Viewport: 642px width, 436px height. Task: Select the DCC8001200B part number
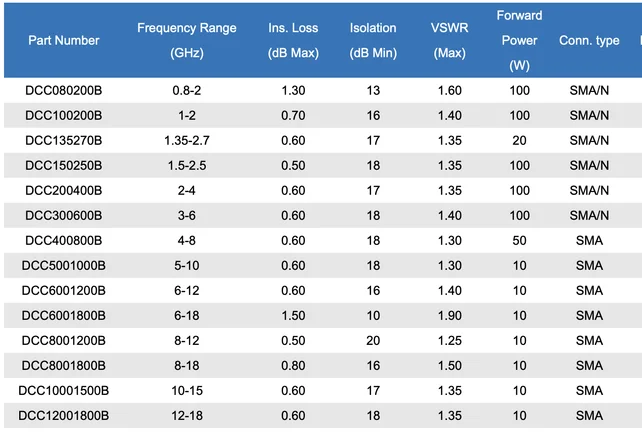64,341
